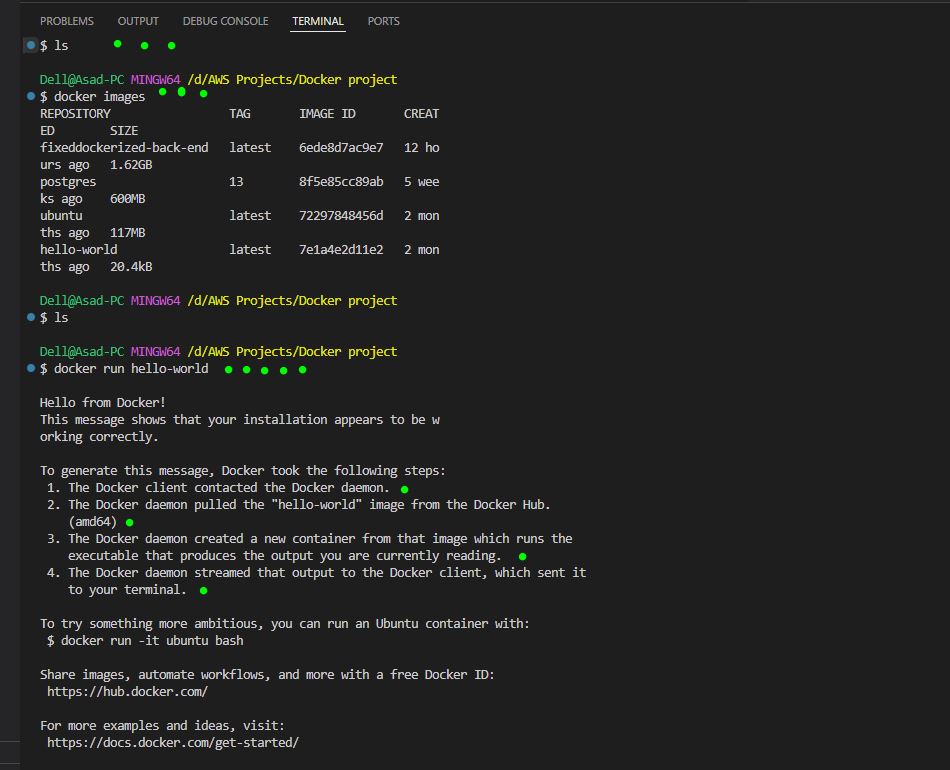Click the 'Hello from Docker!' line

(x=103, y=402)
